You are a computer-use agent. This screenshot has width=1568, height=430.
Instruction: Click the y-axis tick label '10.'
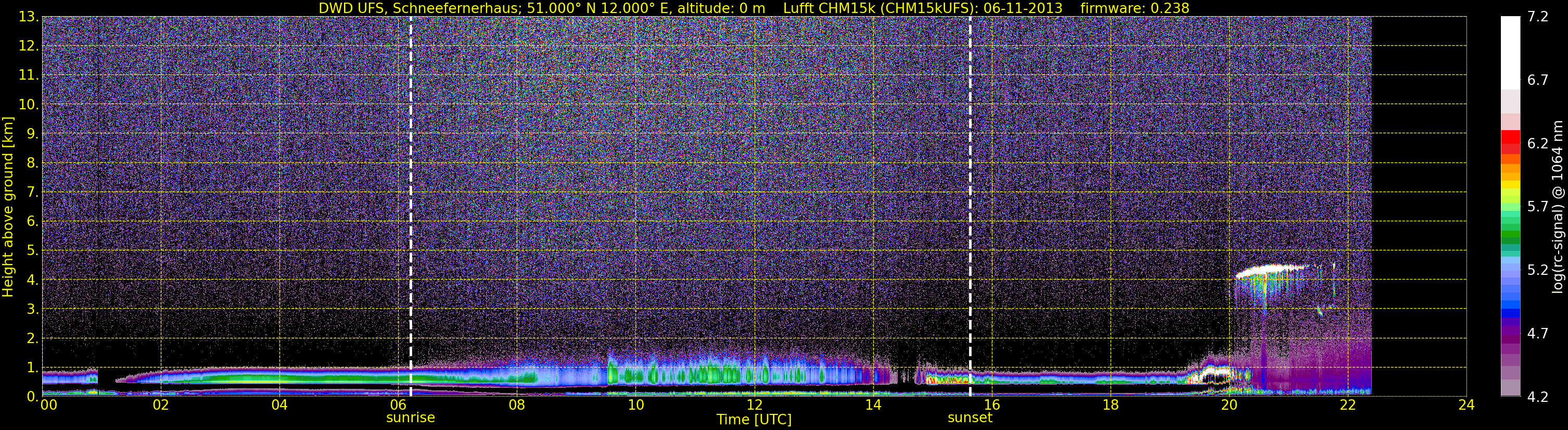pos(29,104)
